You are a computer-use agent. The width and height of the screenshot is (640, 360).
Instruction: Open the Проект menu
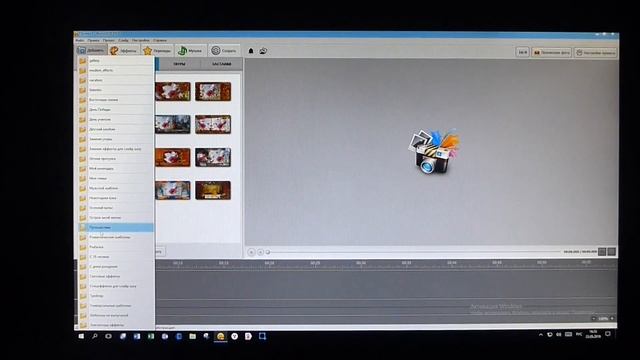click(109, 40)
